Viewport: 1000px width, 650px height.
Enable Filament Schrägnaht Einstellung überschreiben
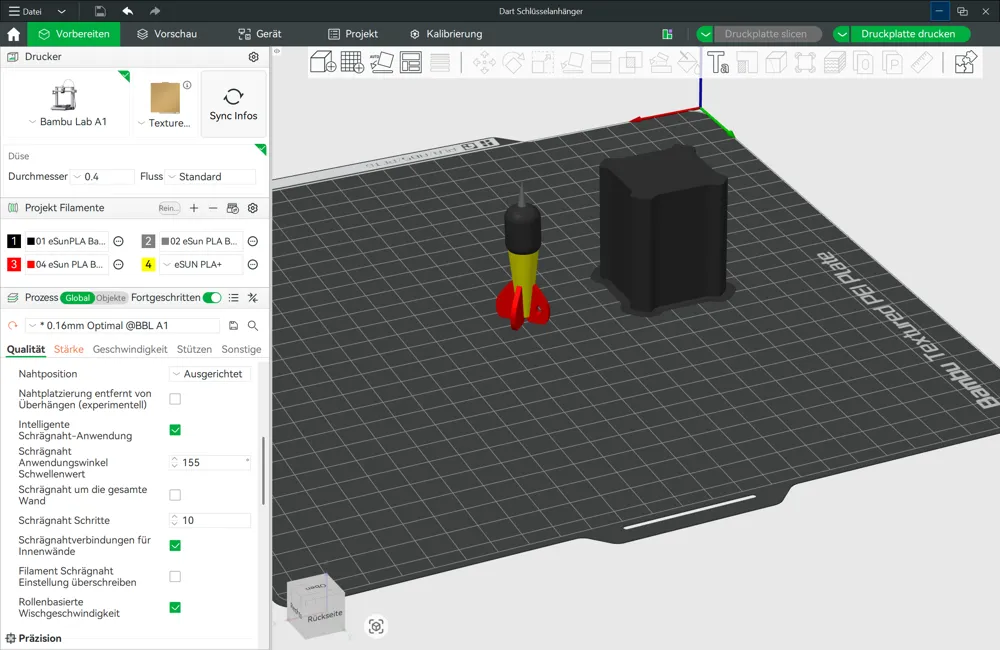click(x=175, y=577)
